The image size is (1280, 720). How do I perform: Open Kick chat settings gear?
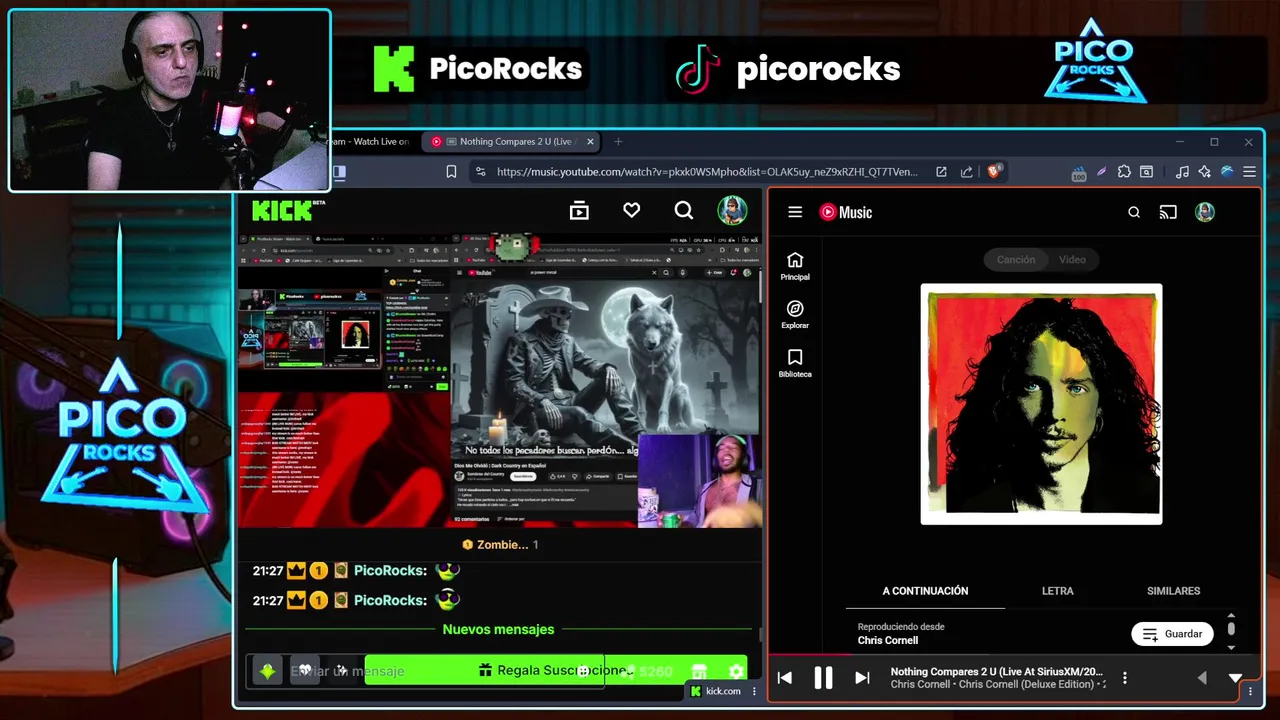[737, 671]
